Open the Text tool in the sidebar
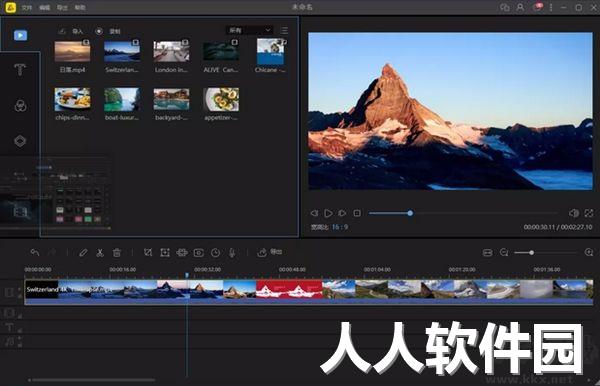Image resolution: width=600 pixels, height=386 pixels. coord(20,70)
